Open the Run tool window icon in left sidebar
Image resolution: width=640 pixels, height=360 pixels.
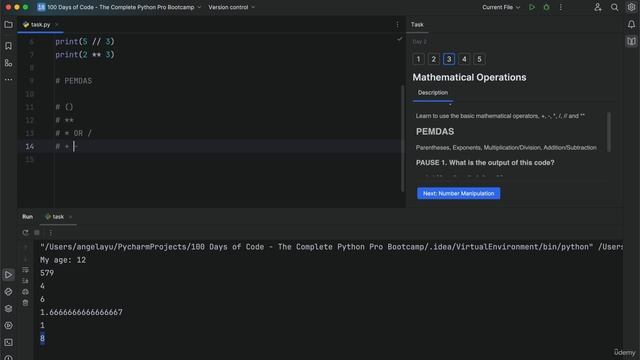tap(8, 275)
